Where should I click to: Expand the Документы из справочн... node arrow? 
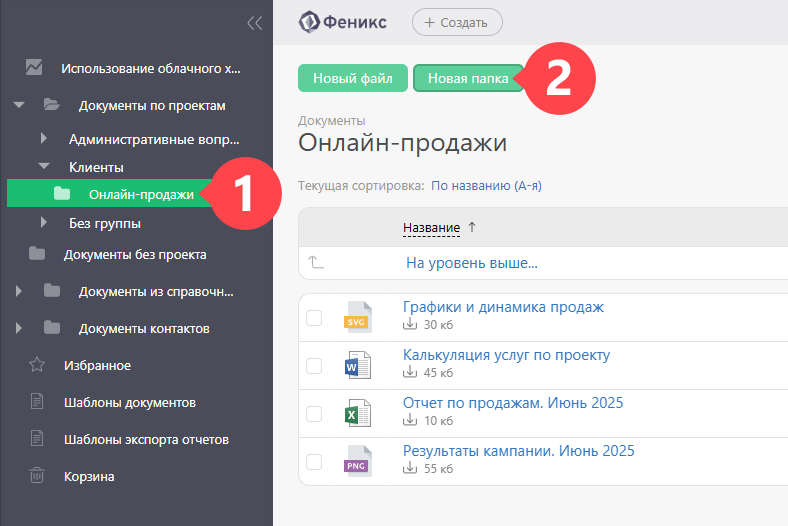pyautogui.click(x=19, y=291)
